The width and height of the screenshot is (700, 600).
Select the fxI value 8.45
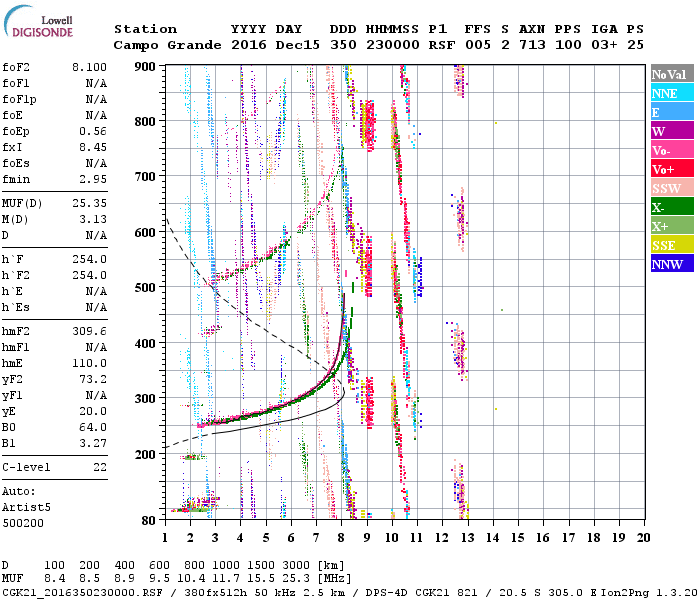point(93,147)
